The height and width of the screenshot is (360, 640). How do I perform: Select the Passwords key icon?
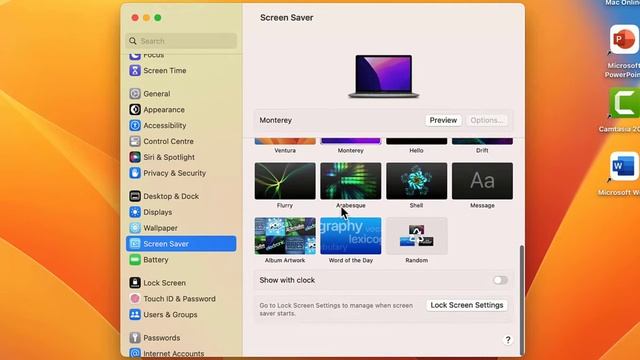[x=135, y=338]
